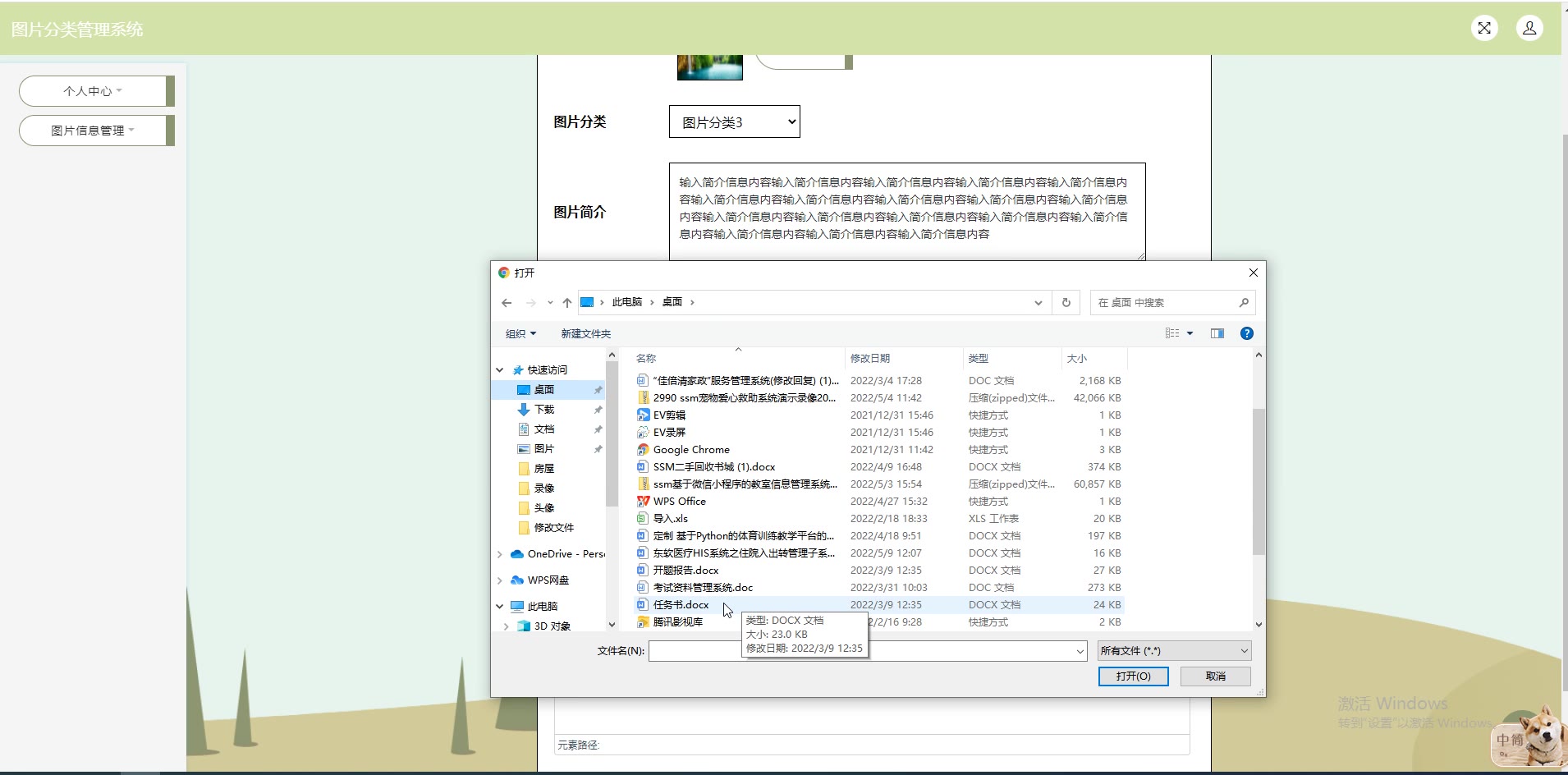
Task: Open file dialog help icon
Action: pos(1246,333)
